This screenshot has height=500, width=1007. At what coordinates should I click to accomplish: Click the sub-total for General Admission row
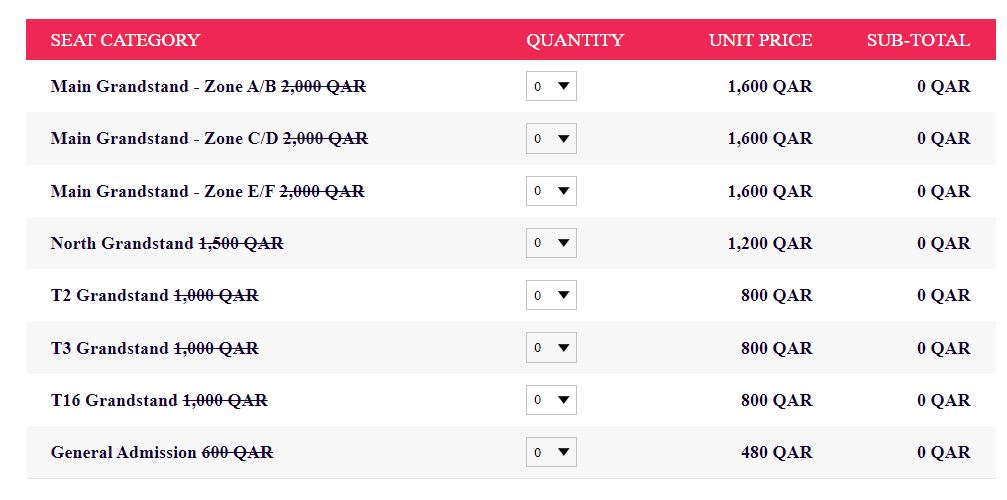(x=943, y=452)
